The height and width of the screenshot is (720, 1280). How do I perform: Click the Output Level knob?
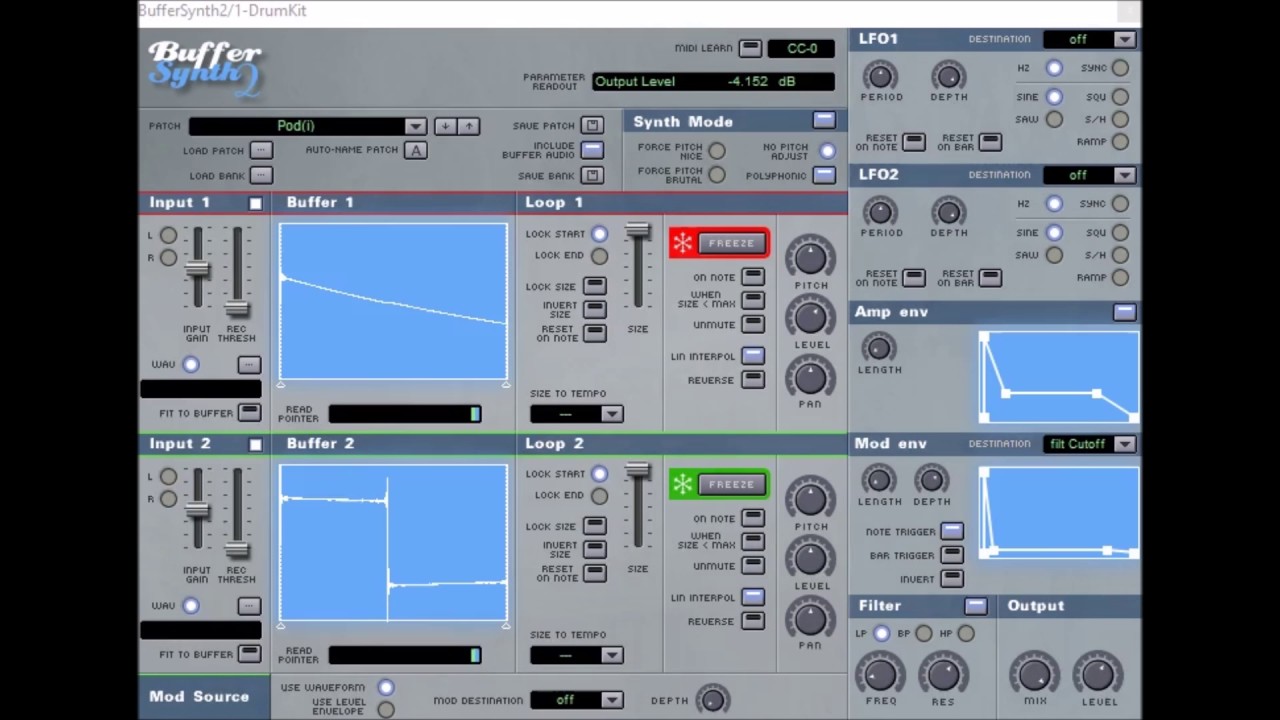[1098, 673]
